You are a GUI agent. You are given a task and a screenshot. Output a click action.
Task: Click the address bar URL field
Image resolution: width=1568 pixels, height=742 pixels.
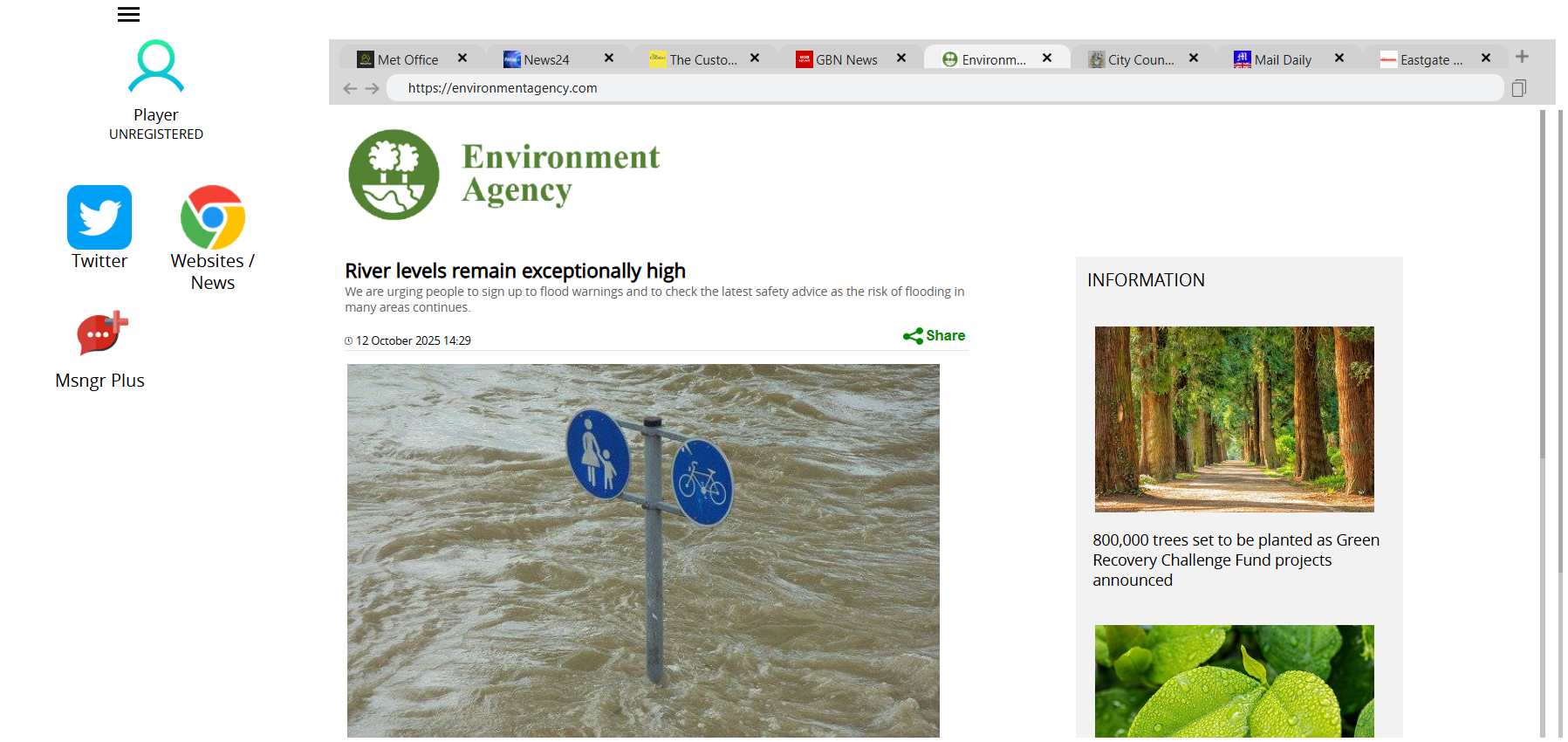click(x=942, y=88)
